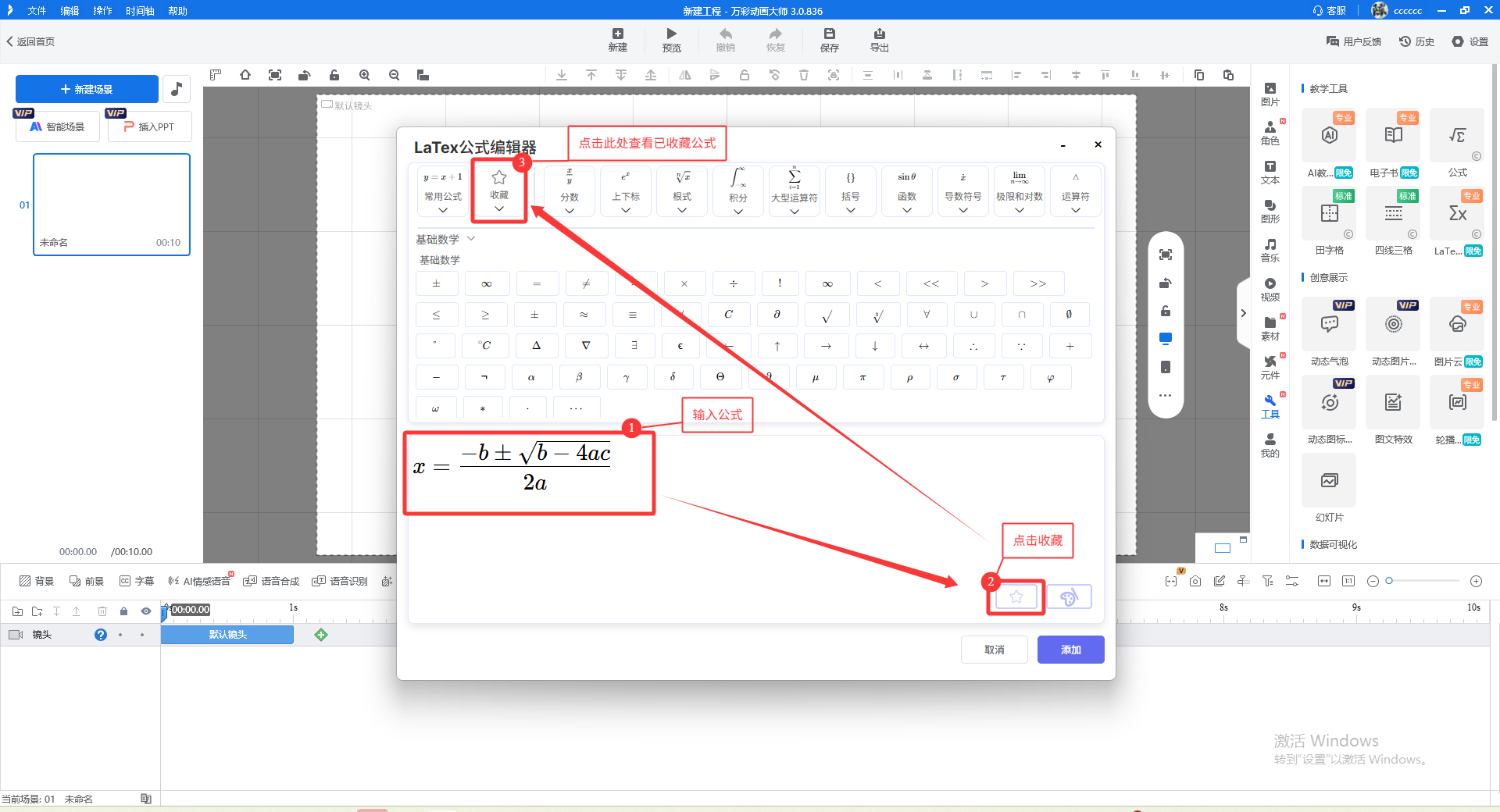This screenshot has height=812, width=1500.
Task: Click the green add keyframe diamond
Action: coord(321,635)
